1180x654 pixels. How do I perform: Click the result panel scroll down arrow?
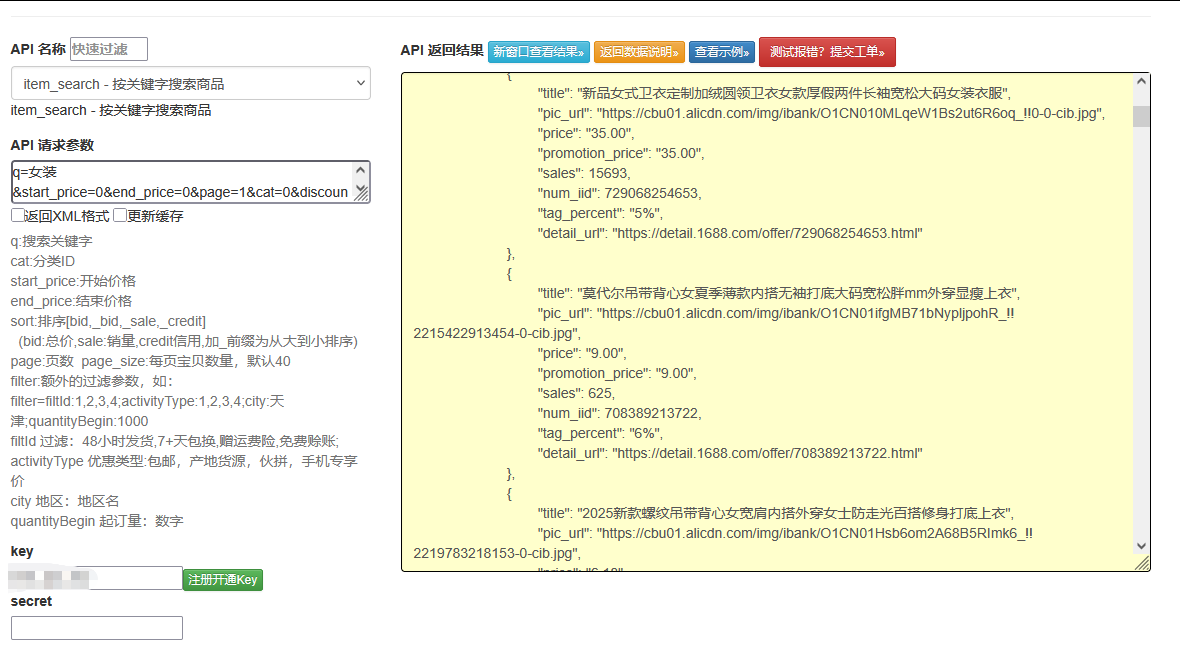[1141, 546]
